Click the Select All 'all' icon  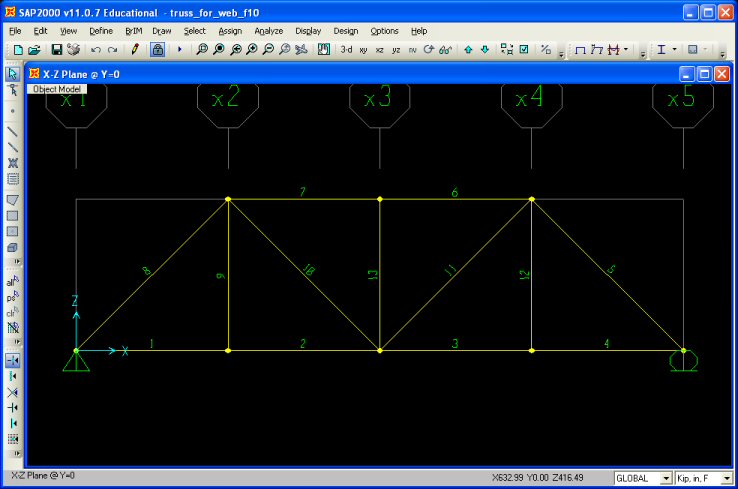pyautogui.click(x=13, y=281)
